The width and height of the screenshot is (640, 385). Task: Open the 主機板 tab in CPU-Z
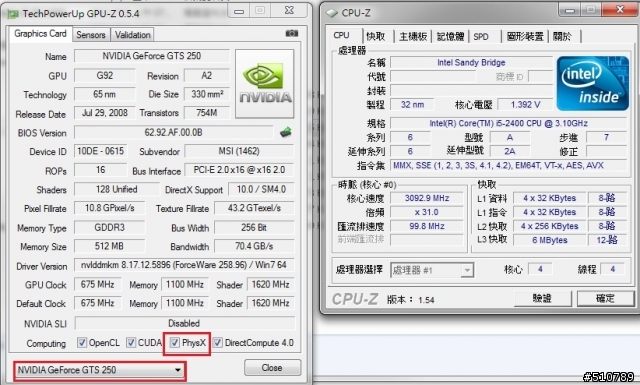pos(413,37)
